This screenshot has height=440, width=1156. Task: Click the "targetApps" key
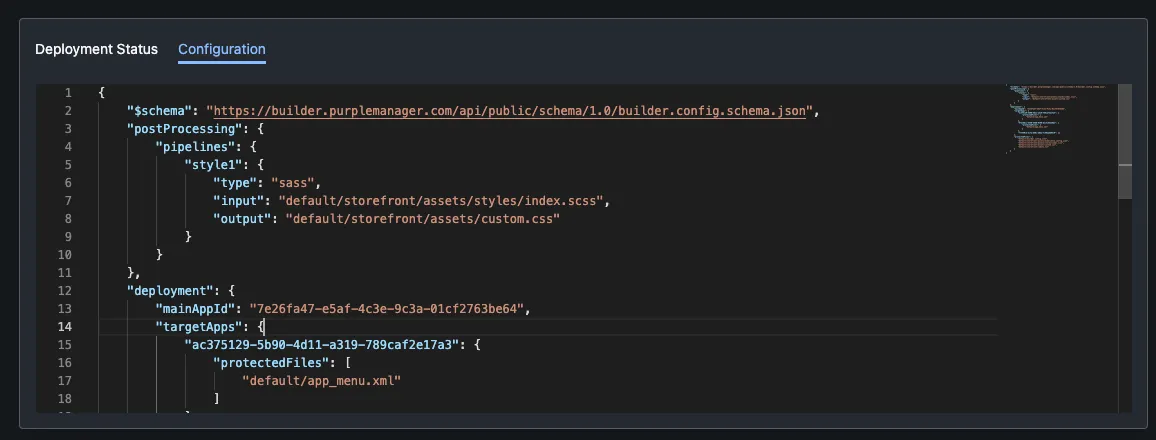(199, 326)
